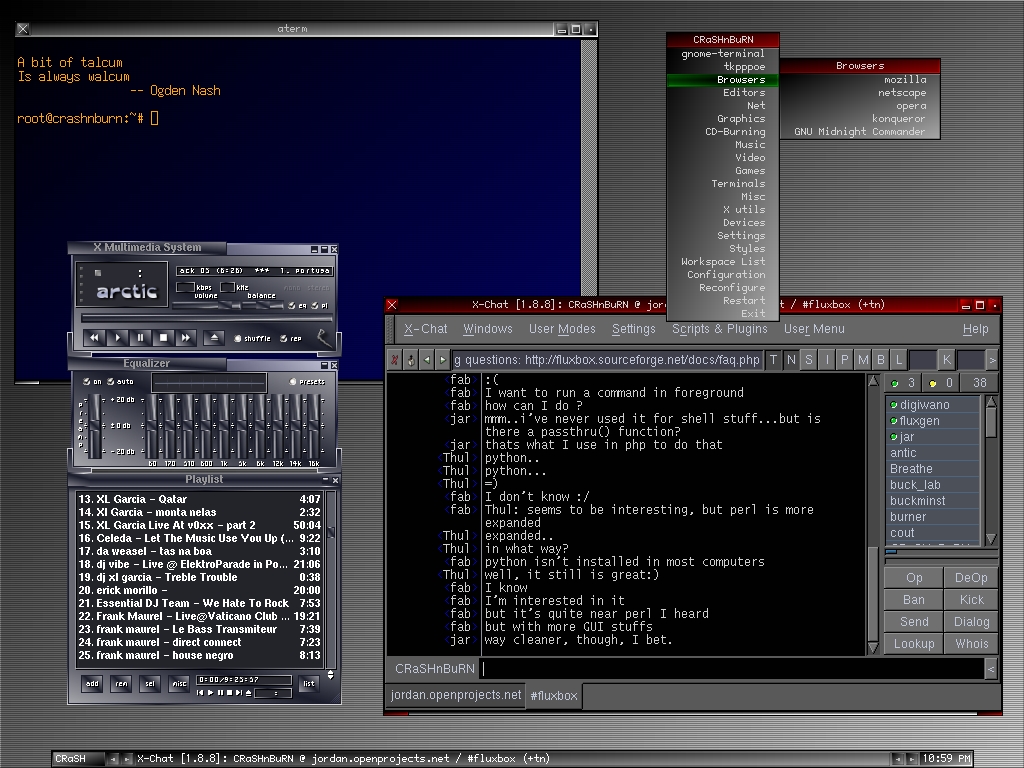The height and width of the screenshot is (768, 1024).
Task: Click the small previous-track icon in Playlist footer
Action: (x=200, y=693)
